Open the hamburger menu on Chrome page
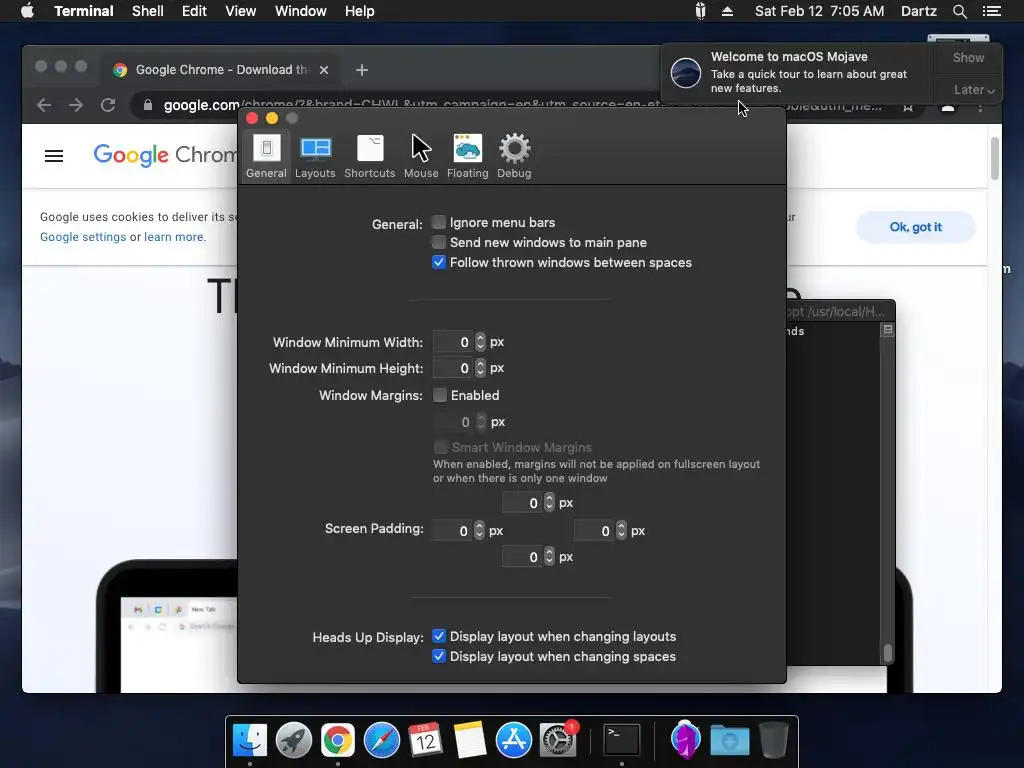The height and width of the screenshot is (768, 1024). coord(54,156)
